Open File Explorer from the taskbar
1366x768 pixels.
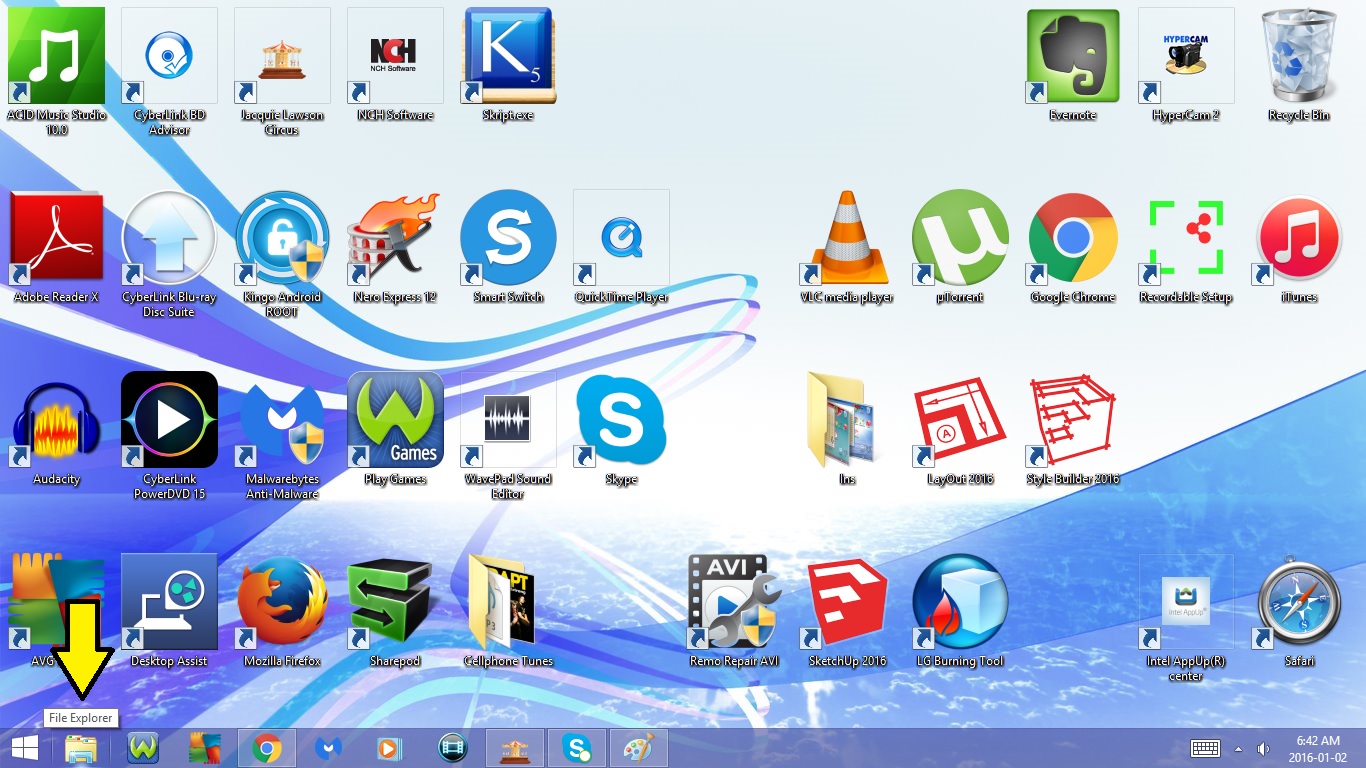80,748
